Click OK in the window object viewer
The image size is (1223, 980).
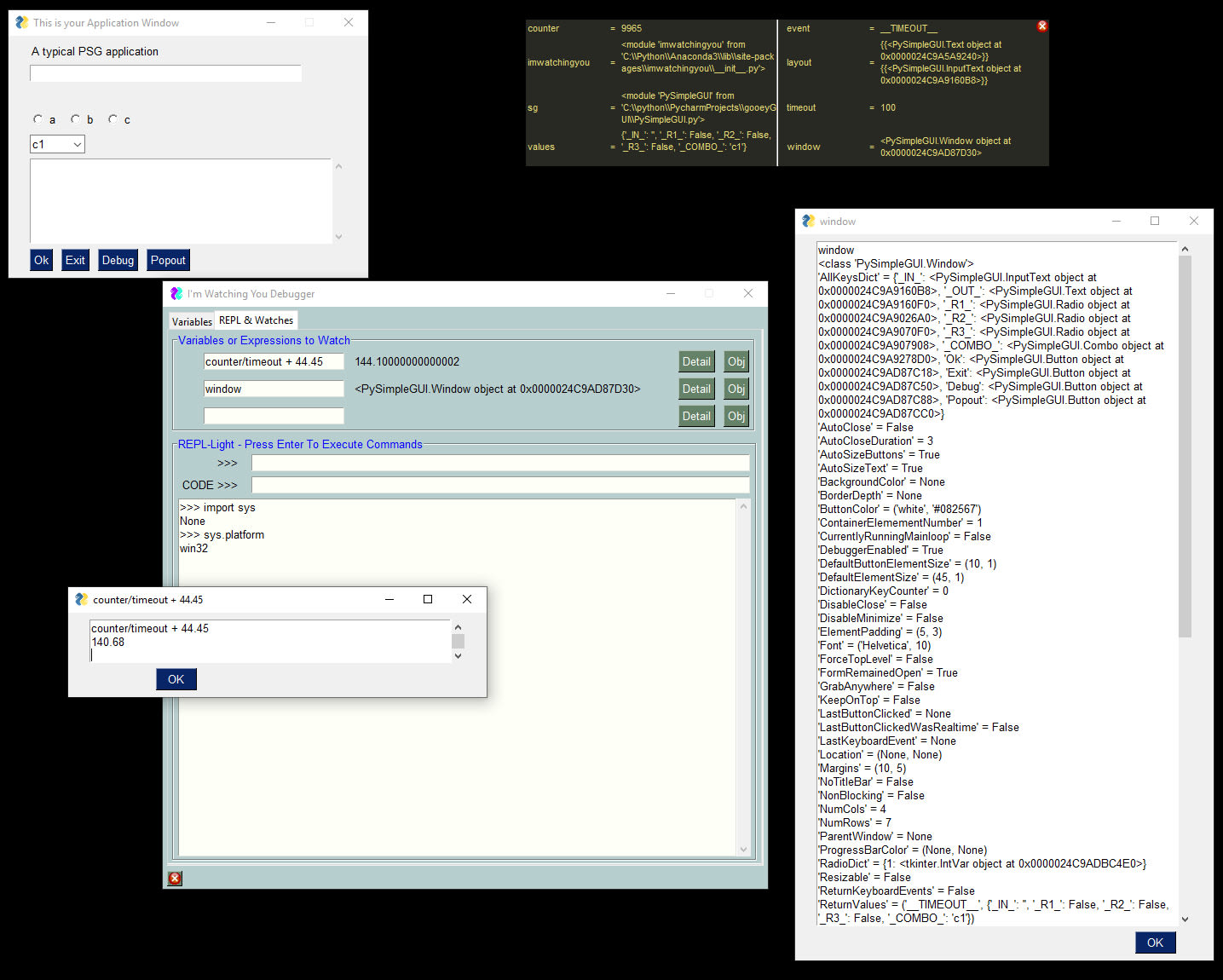coord(1155,943)
